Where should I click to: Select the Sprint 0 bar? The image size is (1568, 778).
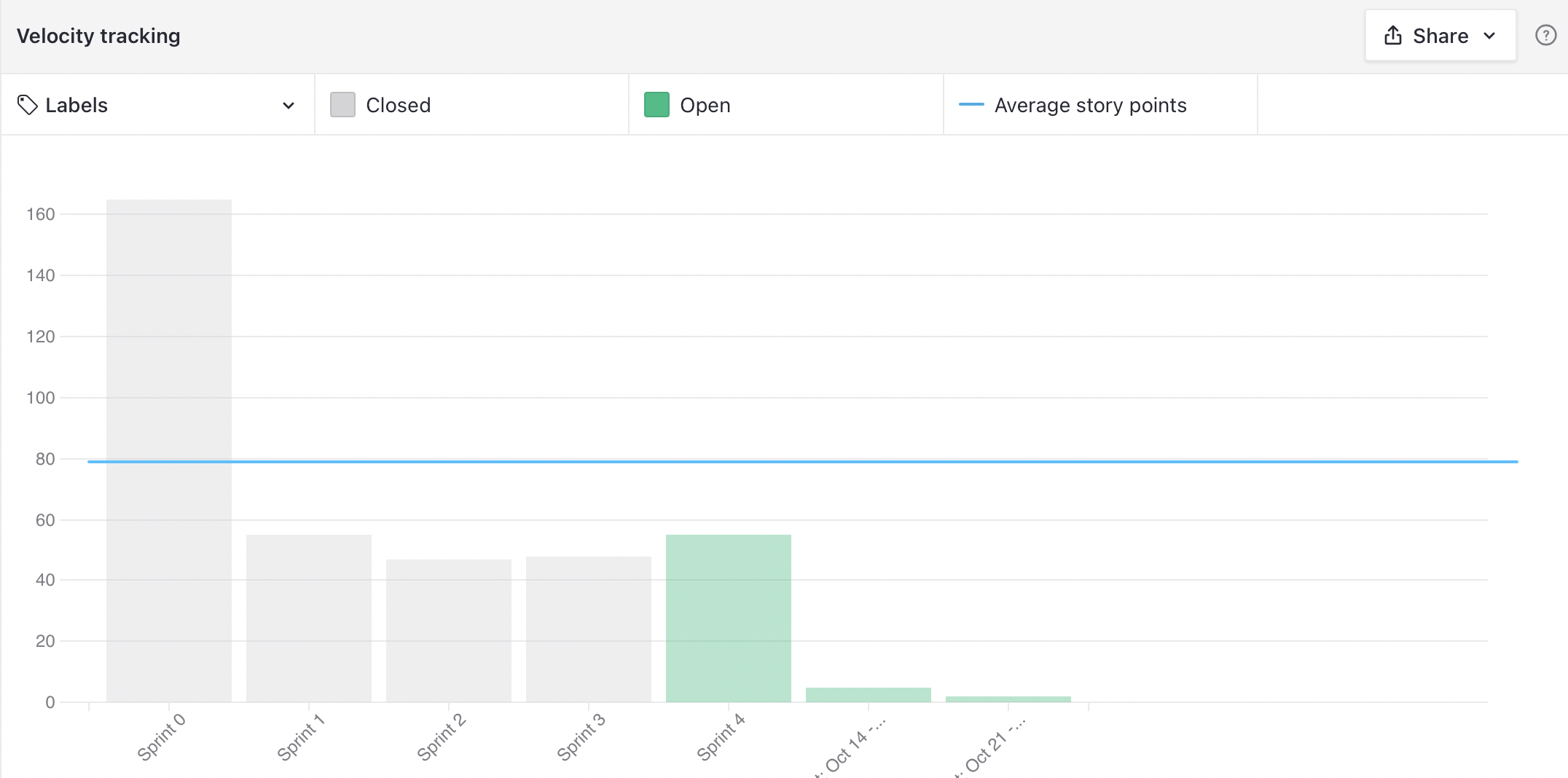(x=169, y=451)
